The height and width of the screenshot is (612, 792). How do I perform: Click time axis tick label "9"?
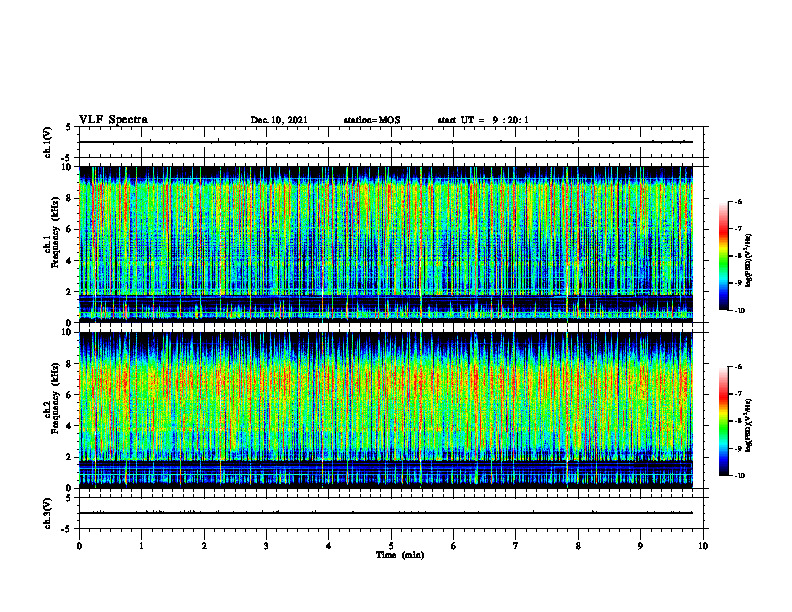pos(640,546)
